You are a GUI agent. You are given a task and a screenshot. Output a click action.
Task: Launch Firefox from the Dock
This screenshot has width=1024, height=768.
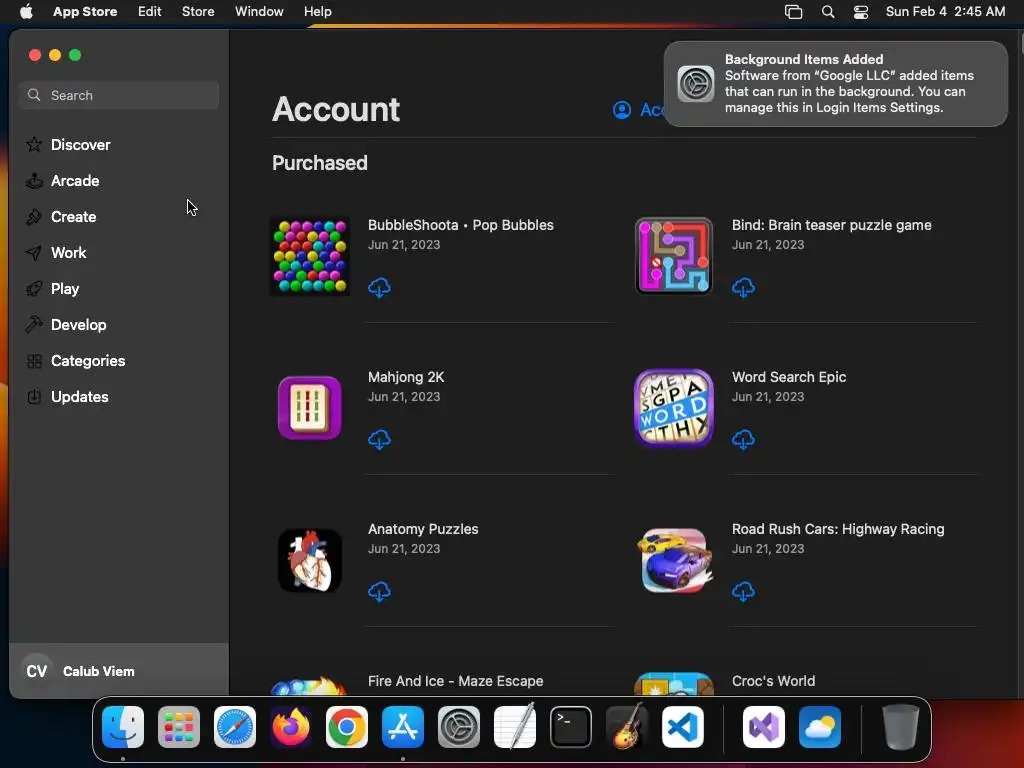(x=291, y=727)
